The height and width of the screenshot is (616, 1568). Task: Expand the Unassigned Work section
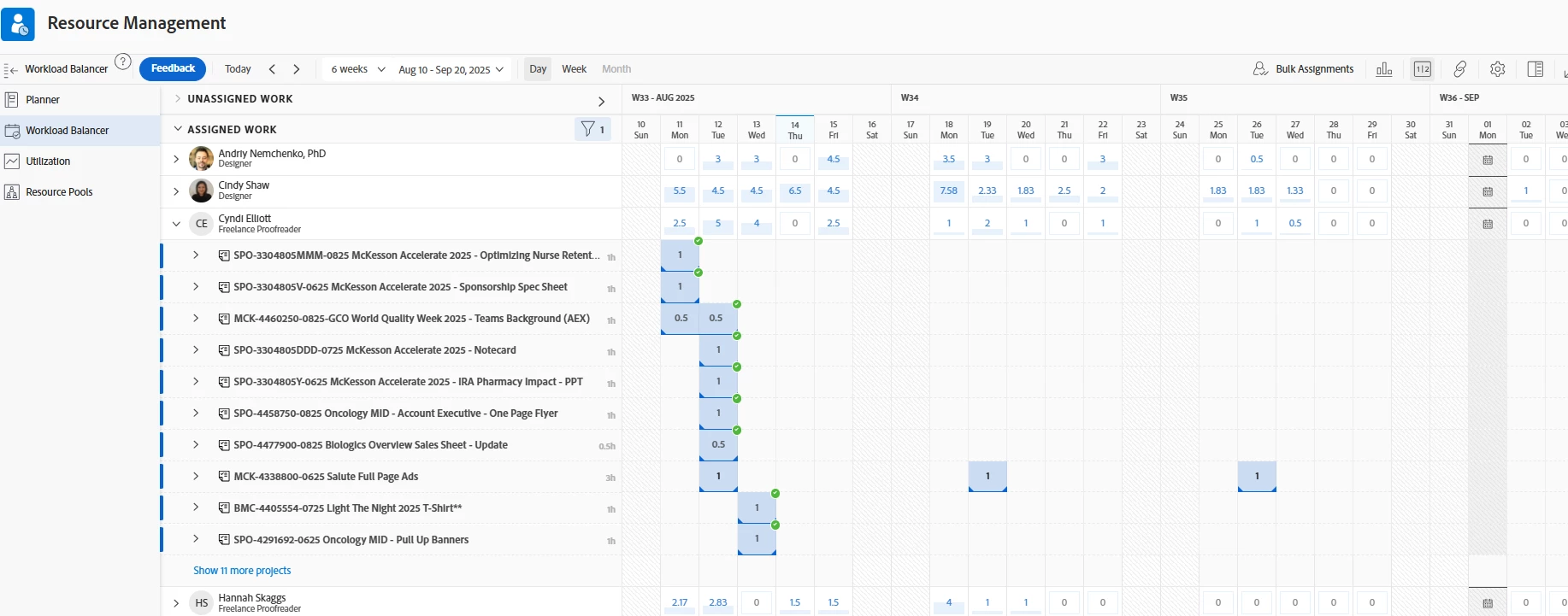[x=177, y=99]
